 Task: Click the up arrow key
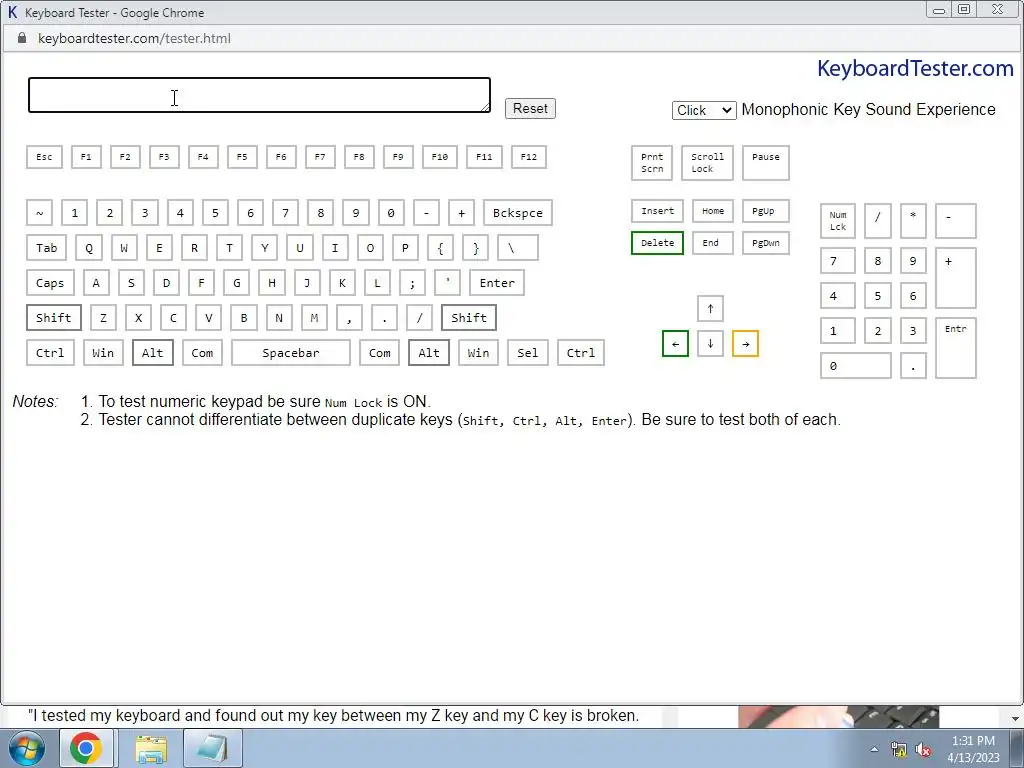click(x=711, y=309)
